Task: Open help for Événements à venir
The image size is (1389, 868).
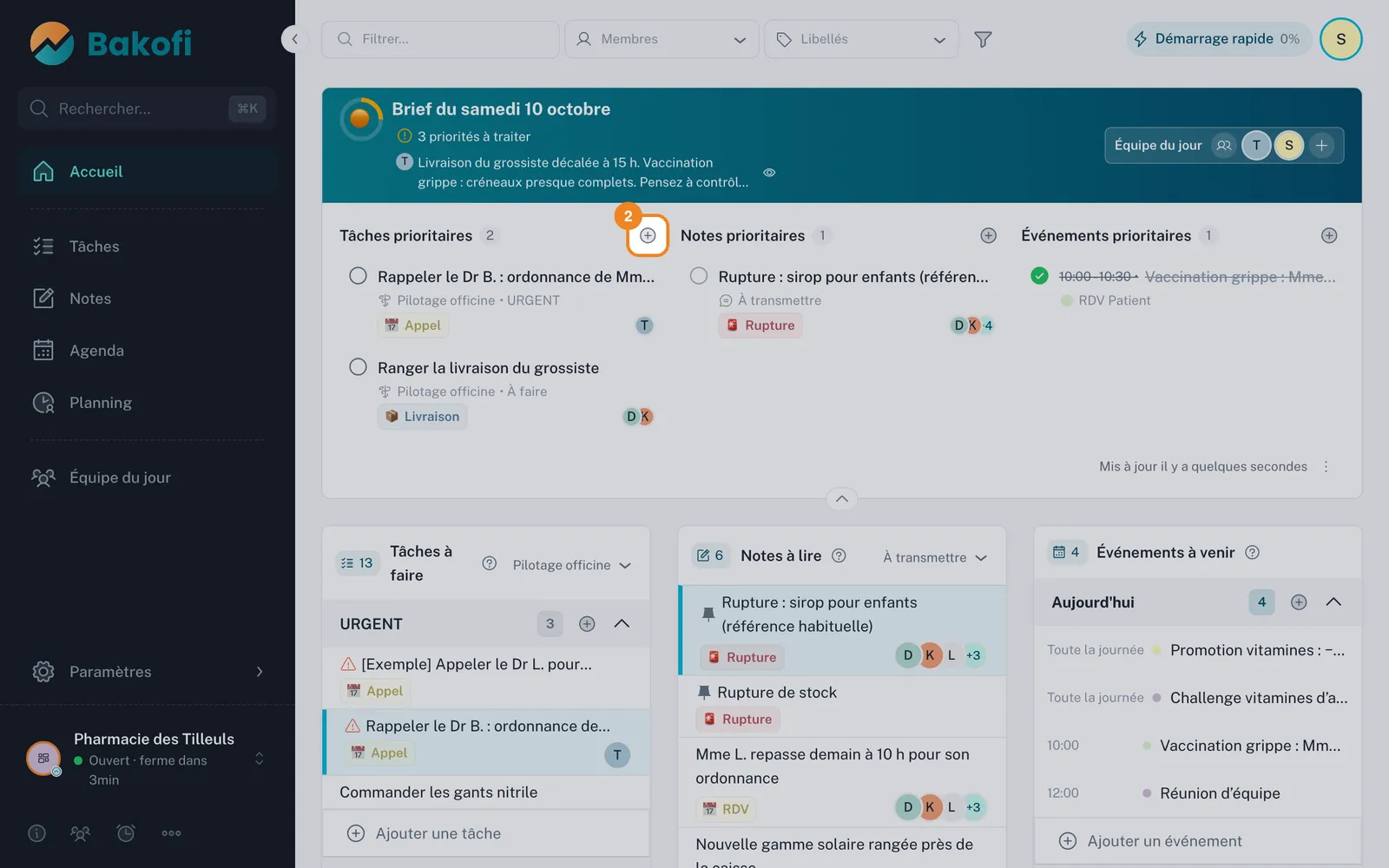Action: click(x=1252, y=552)
